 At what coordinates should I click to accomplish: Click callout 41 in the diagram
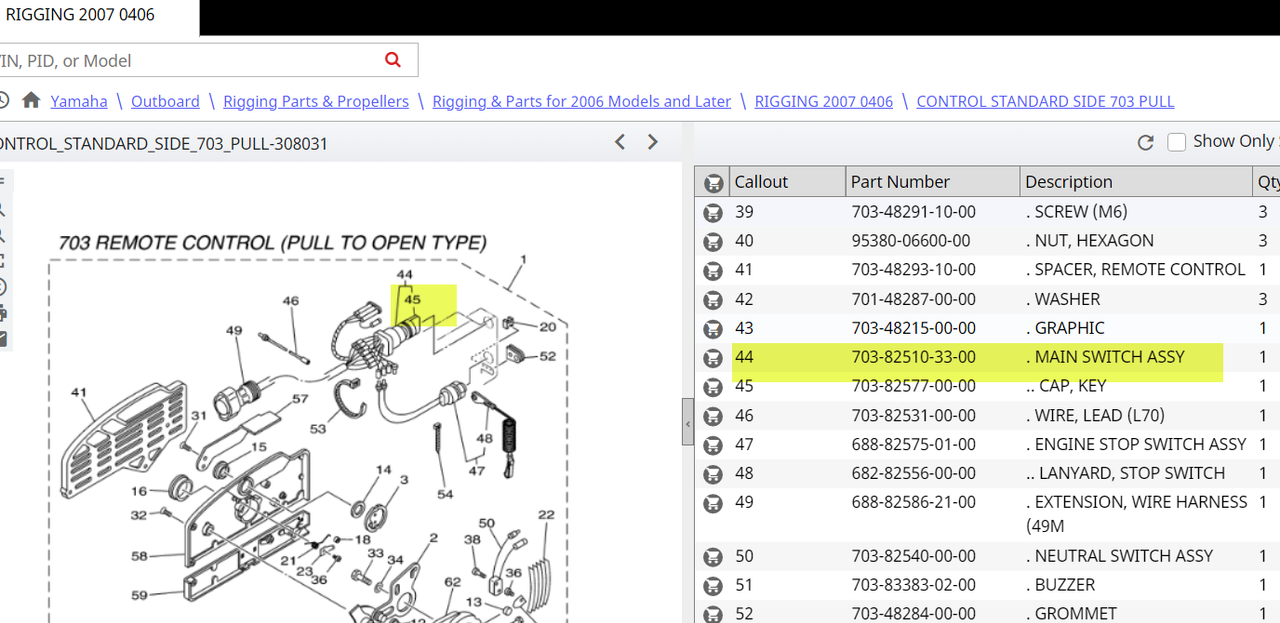pyautogui.click(x=79, y=393)
